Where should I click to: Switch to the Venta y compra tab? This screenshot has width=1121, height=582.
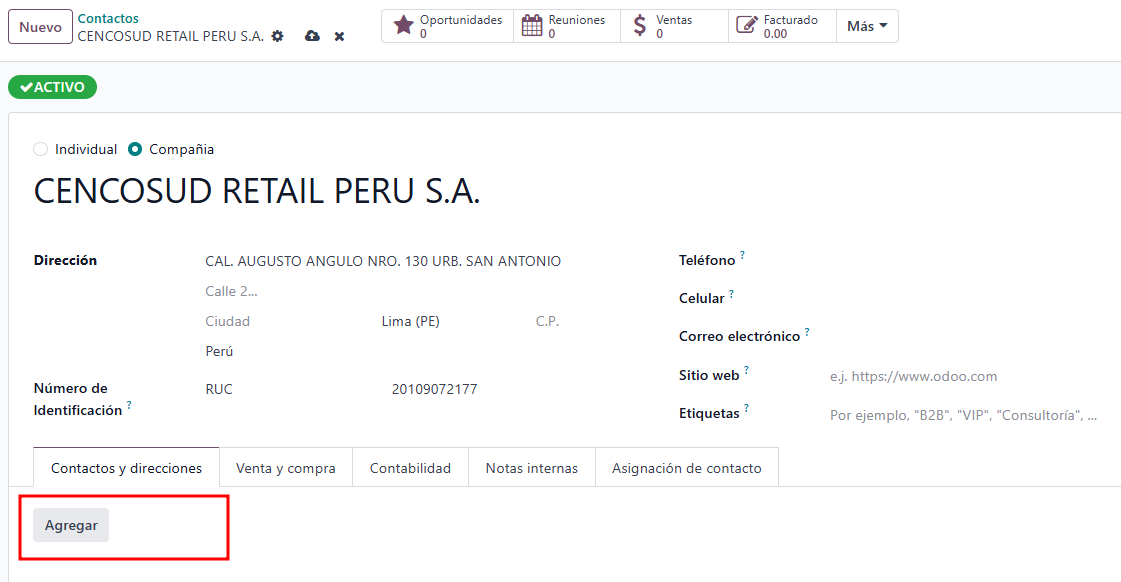[x=286, y=468]
